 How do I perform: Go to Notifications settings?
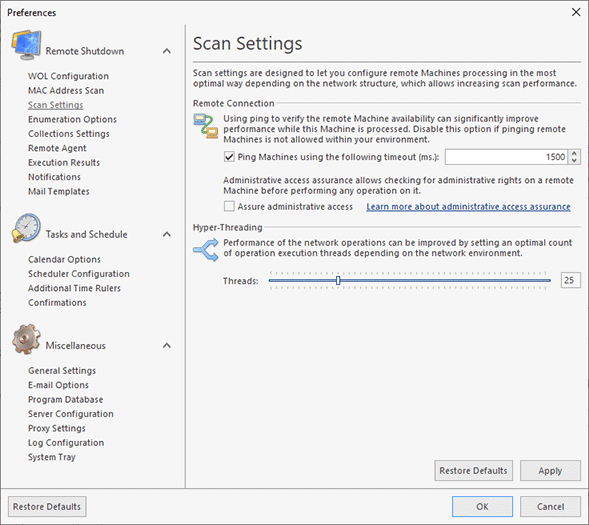[x=54, y=177]
